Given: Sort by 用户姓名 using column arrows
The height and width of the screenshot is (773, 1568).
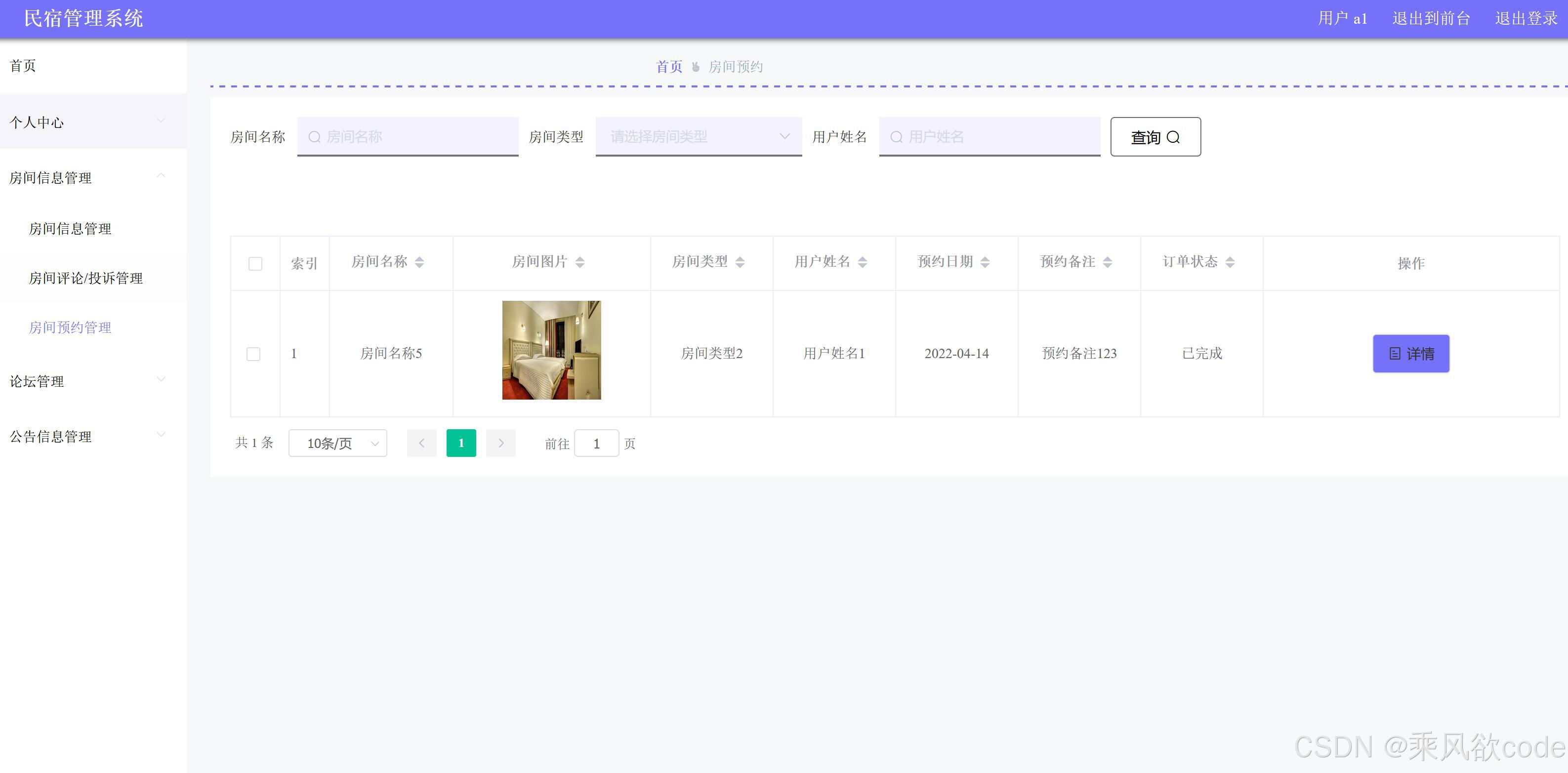Looking at the screenshot, I should 862,262.
